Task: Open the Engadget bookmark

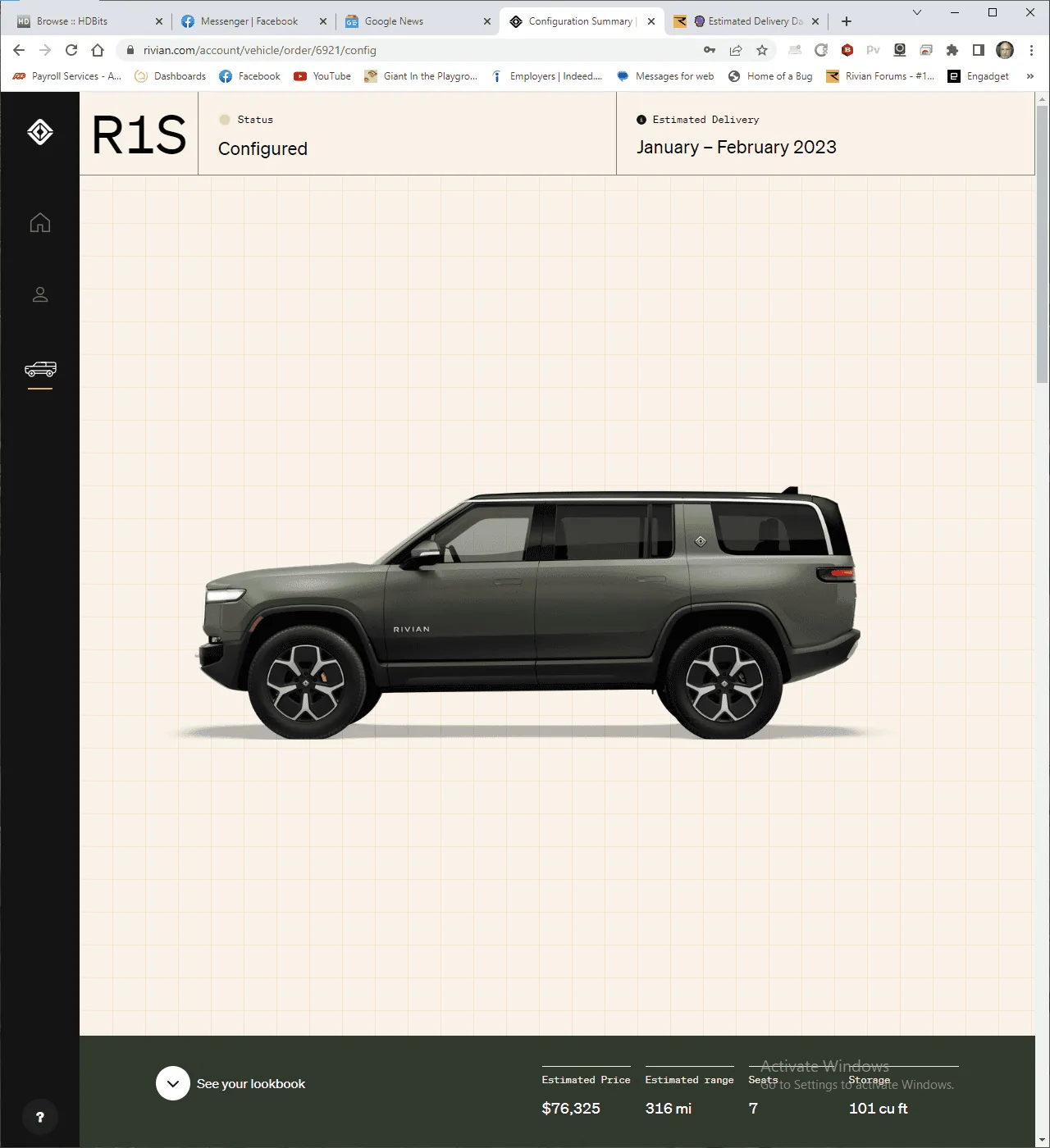Action: [x=978, y=76]
